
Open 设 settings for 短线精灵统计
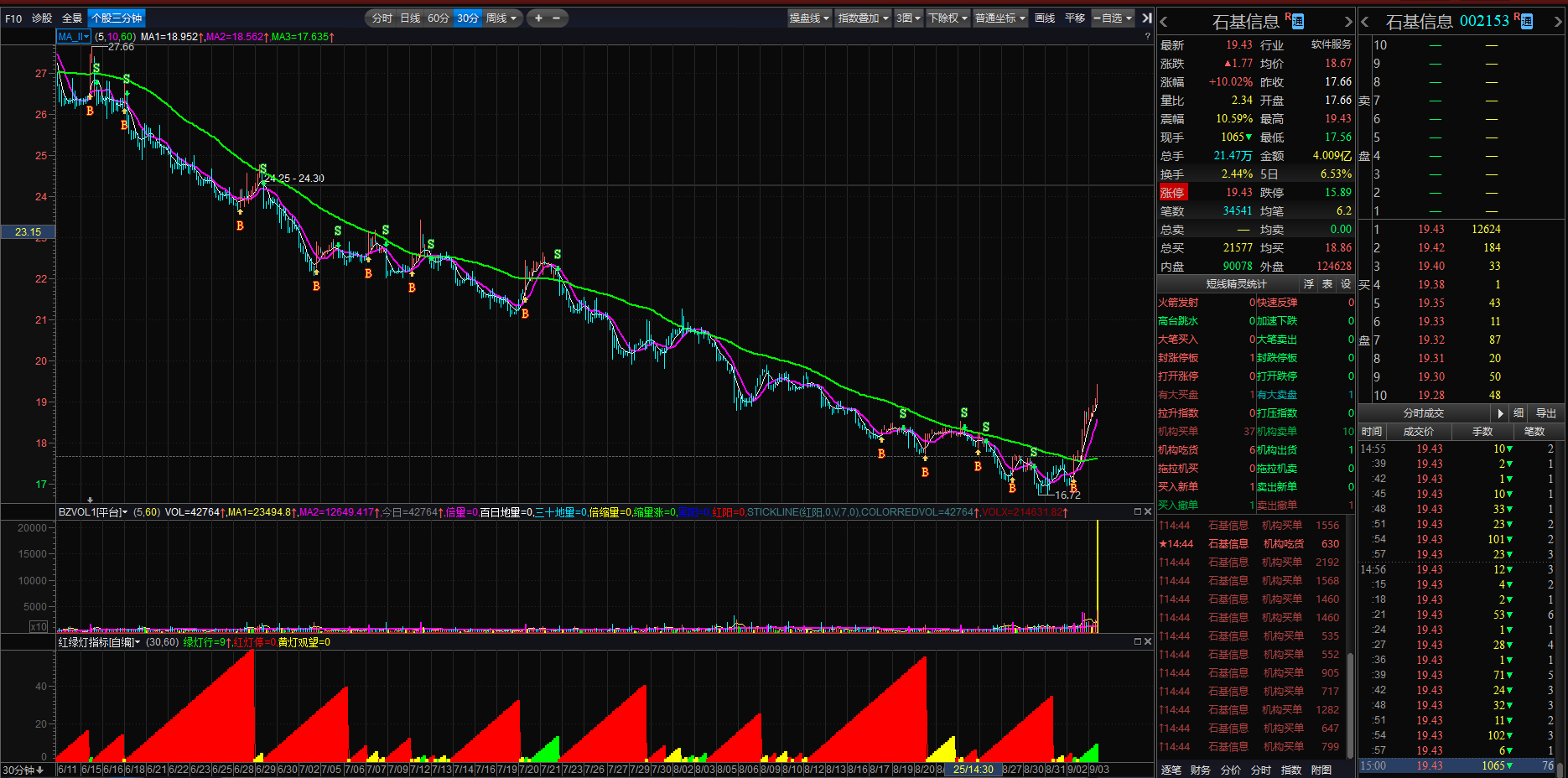coord(1346,284)
